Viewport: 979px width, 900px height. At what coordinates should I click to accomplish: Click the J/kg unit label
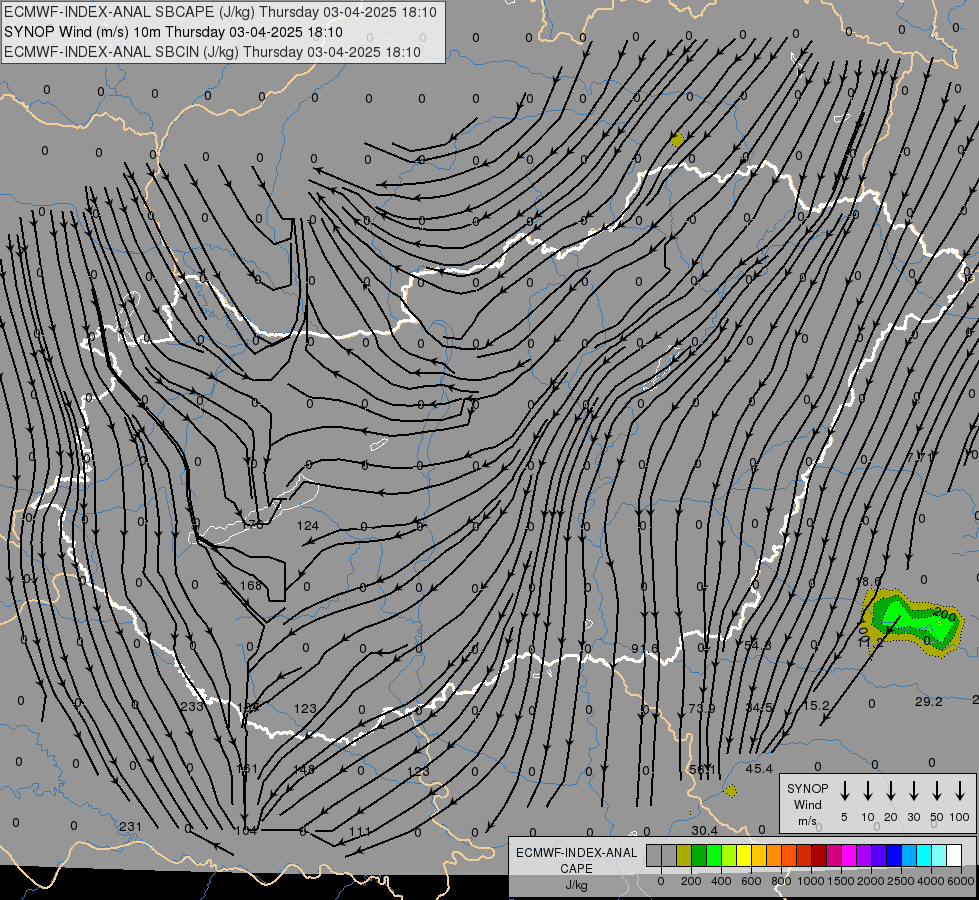pyautogui.click(x=576, y=885)
